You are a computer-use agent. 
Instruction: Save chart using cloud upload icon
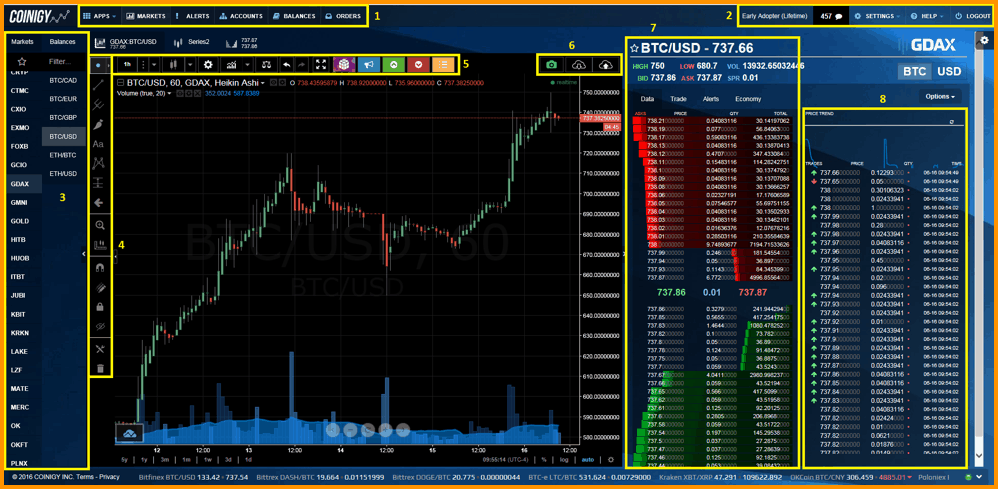click(605, 65)
